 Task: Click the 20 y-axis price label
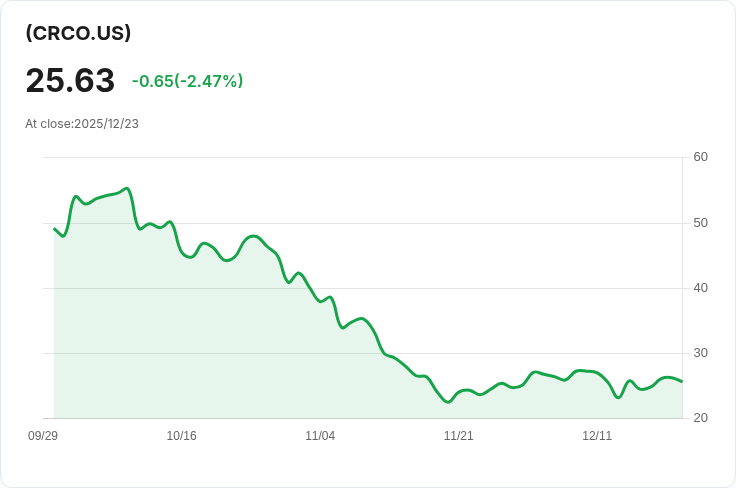point(700,418)
